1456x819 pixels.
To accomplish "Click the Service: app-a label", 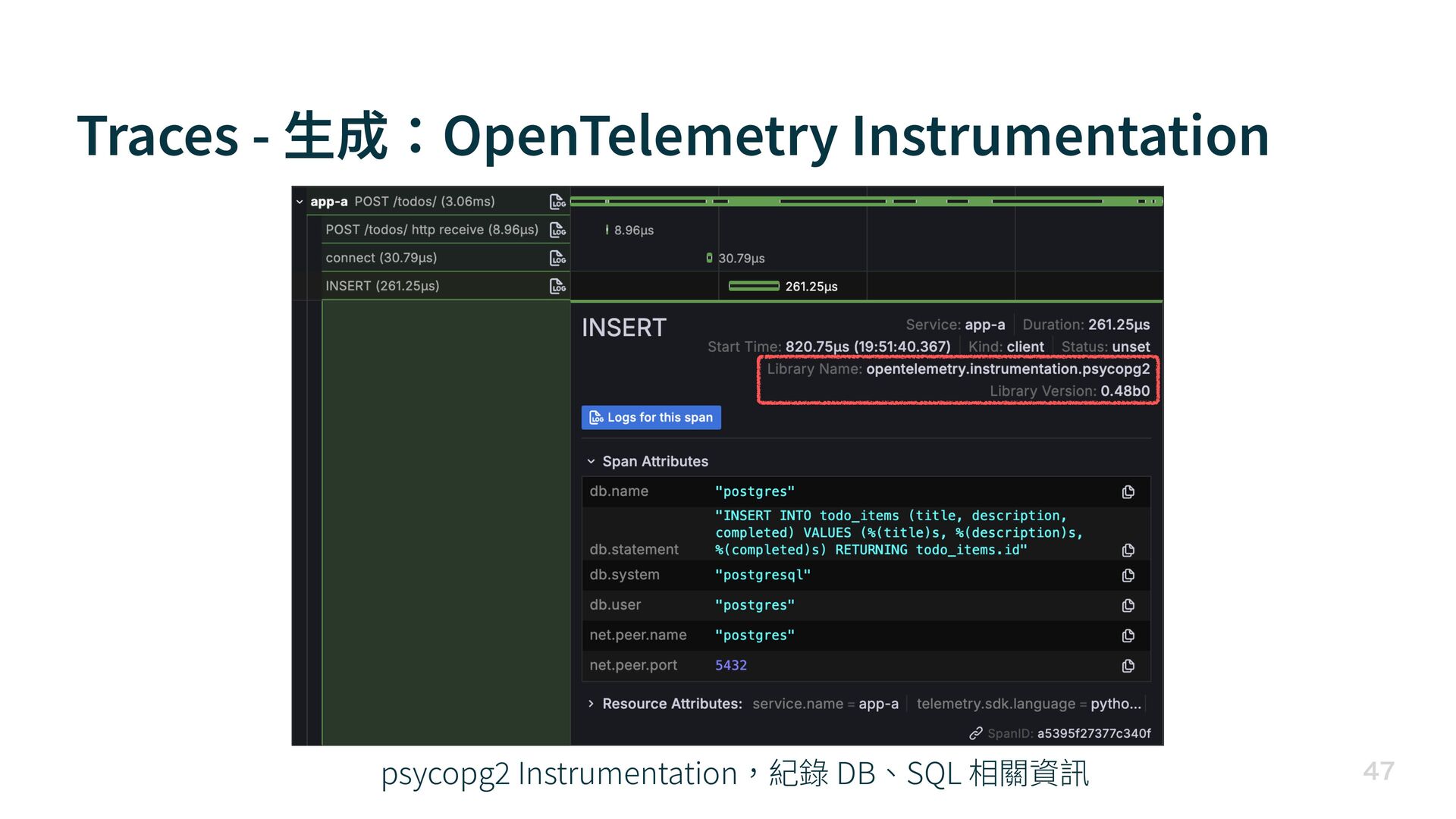I will [x=955, y=325].
